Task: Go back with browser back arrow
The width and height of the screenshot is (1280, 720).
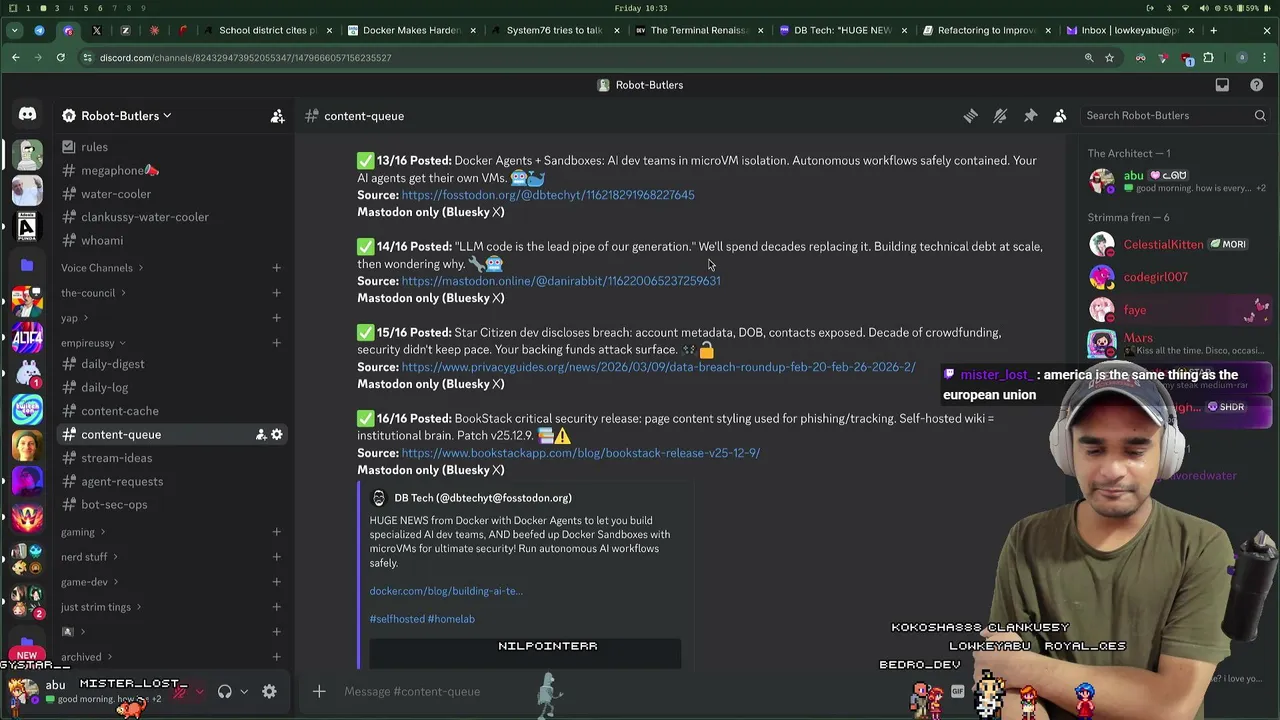Action: [x=16, y=58]
